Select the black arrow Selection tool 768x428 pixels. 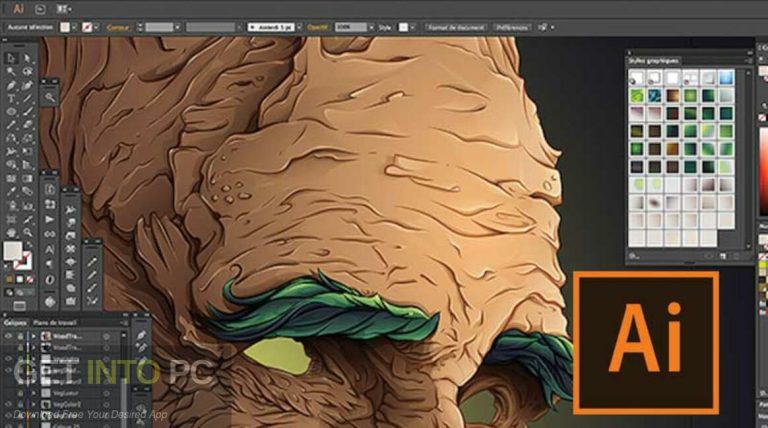pyautogui.click(x=11, y=59)
